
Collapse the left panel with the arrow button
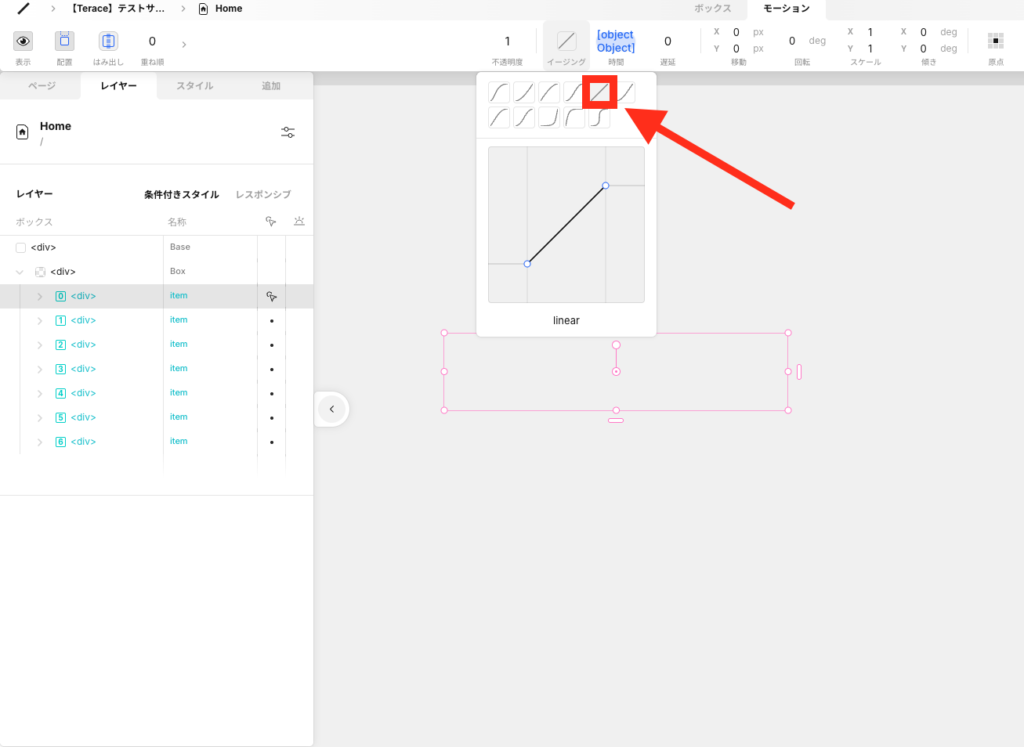[x=332, y=409]
